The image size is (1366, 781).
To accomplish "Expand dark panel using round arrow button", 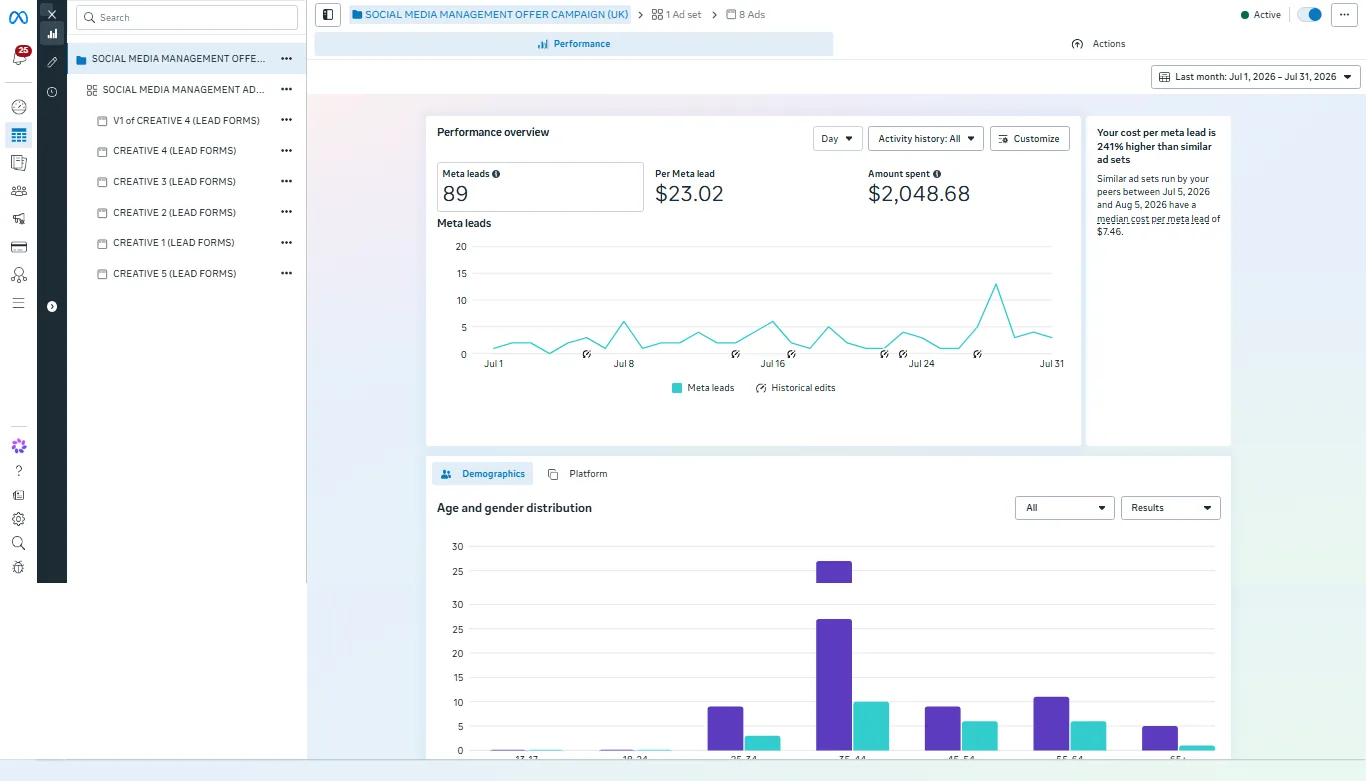I will 52,306.
